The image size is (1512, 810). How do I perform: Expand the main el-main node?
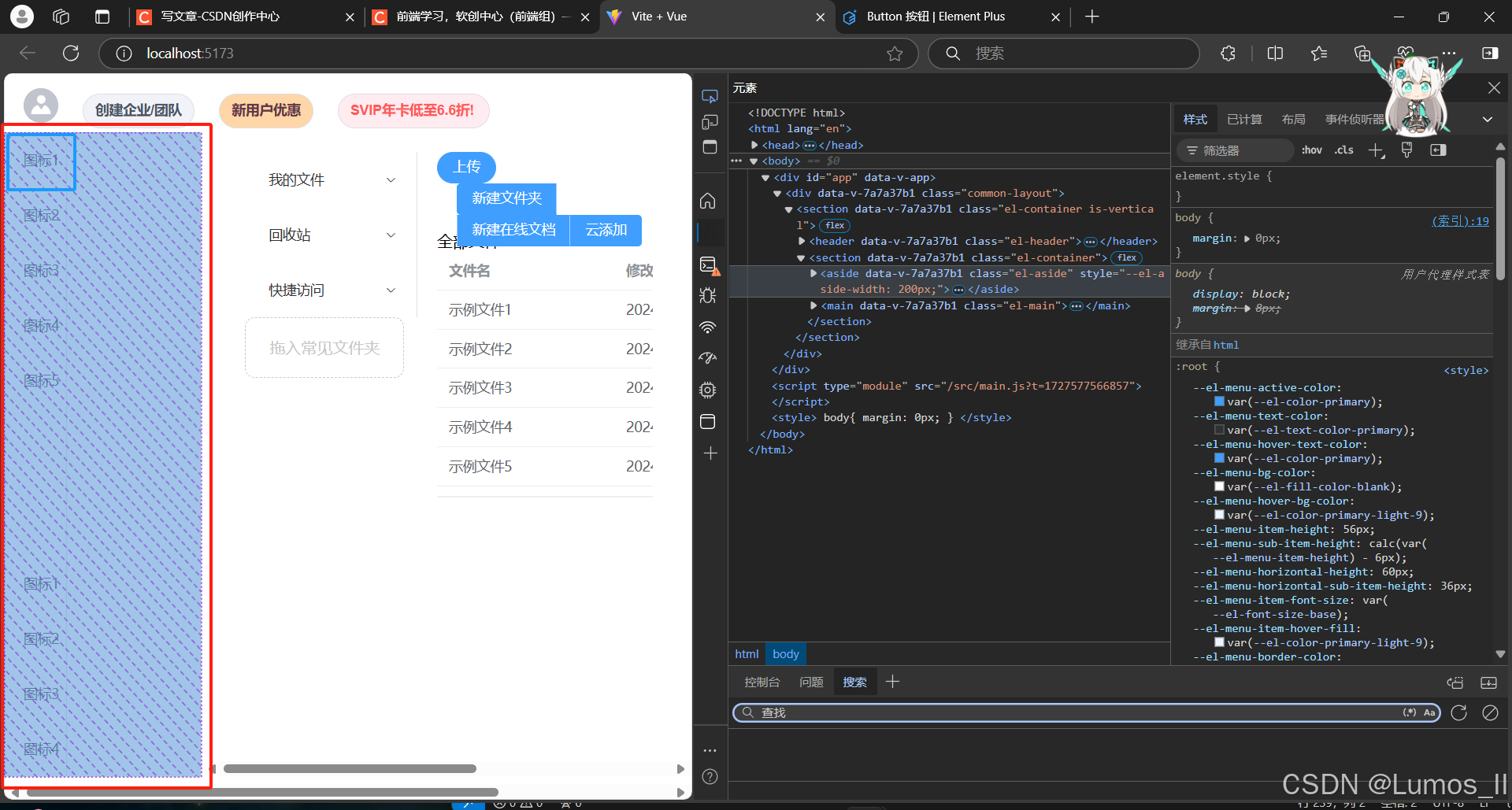click(x=813, y=305)
